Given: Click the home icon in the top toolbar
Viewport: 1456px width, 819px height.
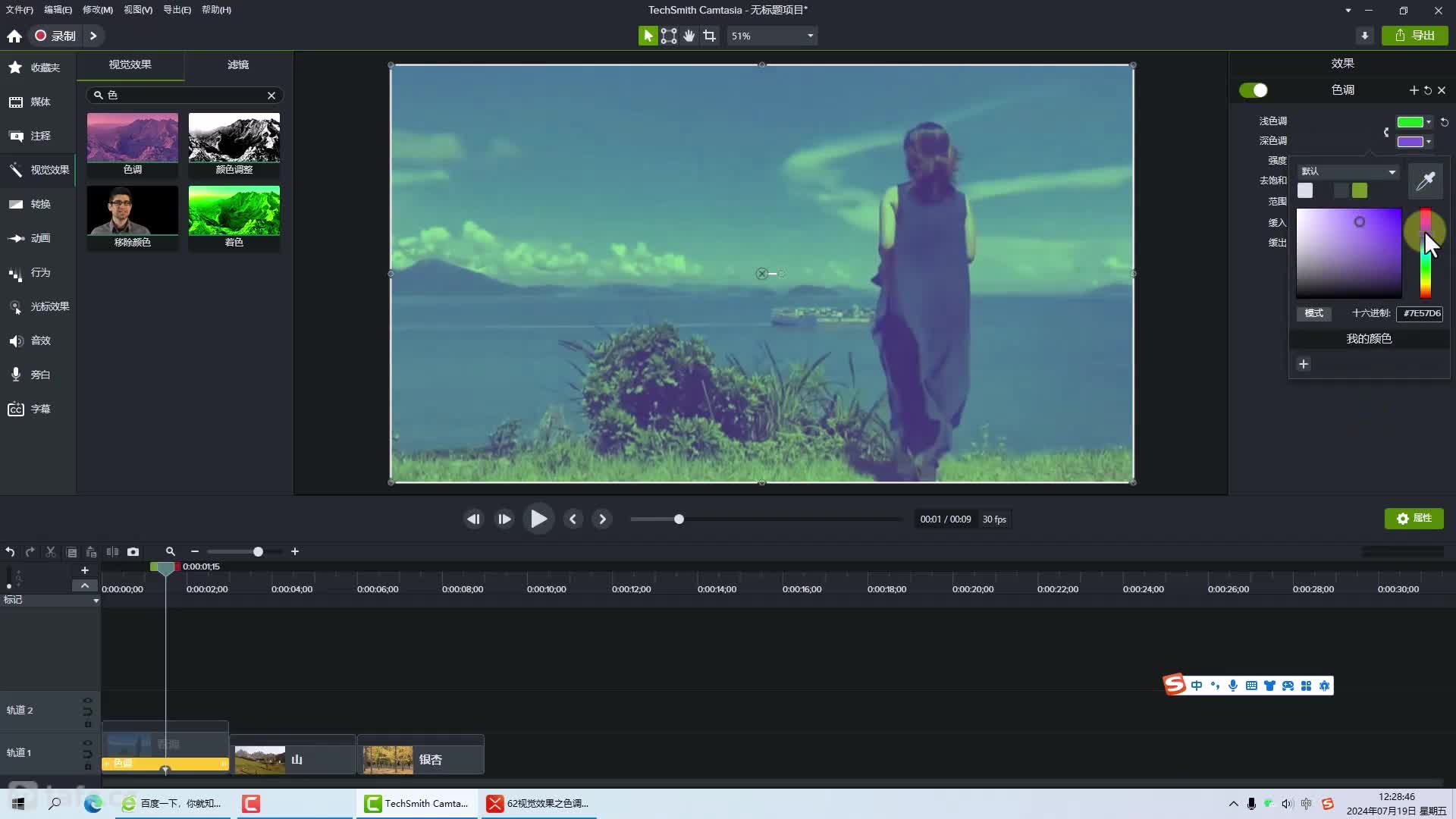Looking at the screenshot, I should pyautogui.click(x=14, y=36).
